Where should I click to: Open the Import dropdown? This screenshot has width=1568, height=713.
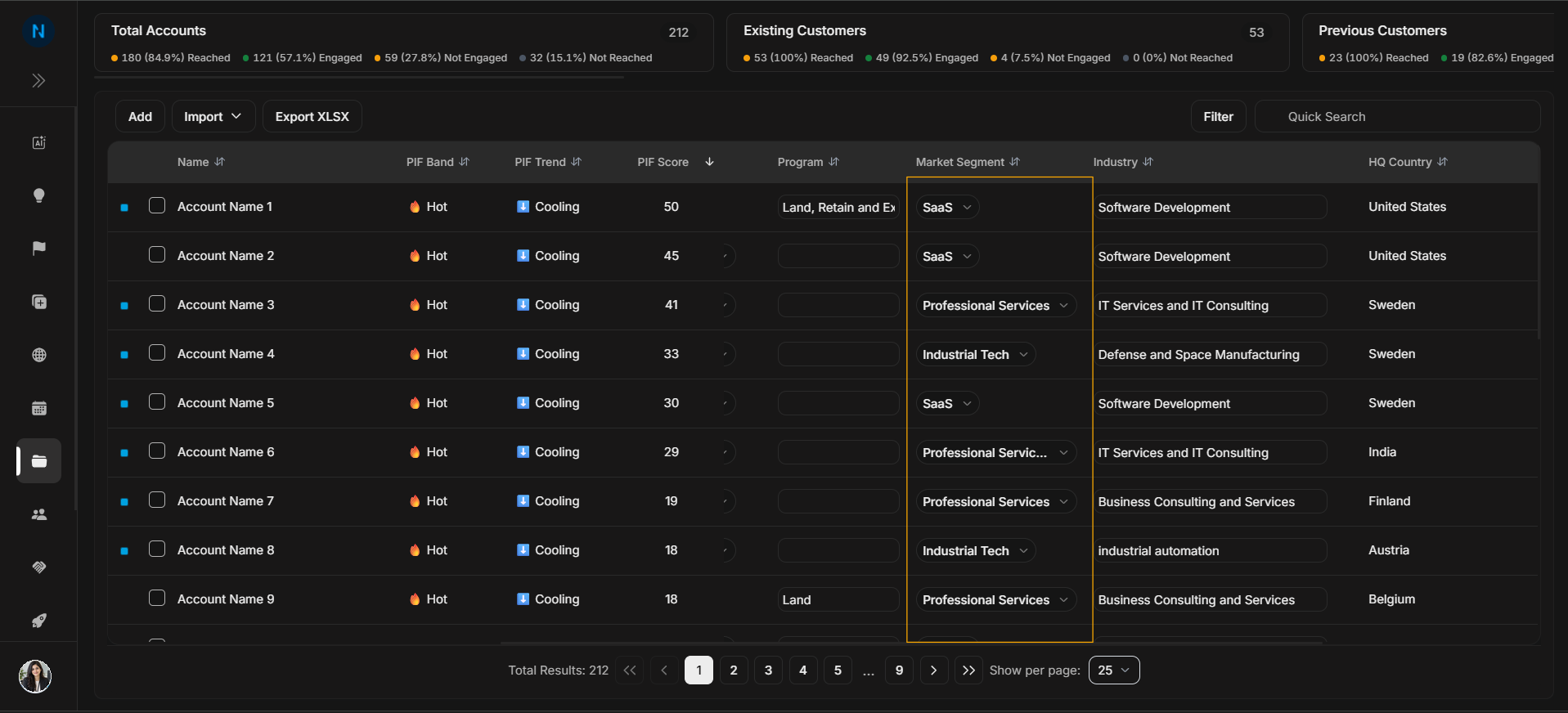(213, 116)
